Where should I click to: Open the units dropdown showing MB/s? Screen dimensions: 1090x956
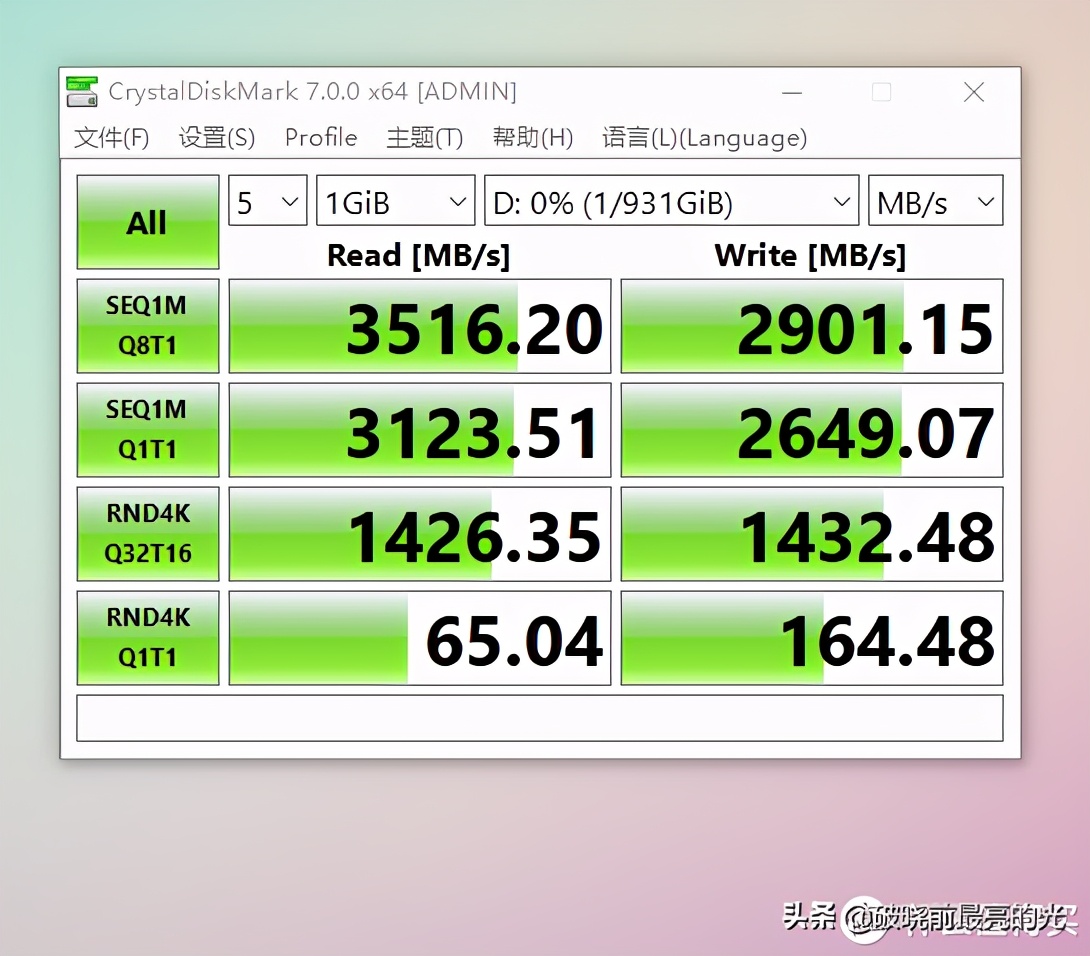click(934, 200)
